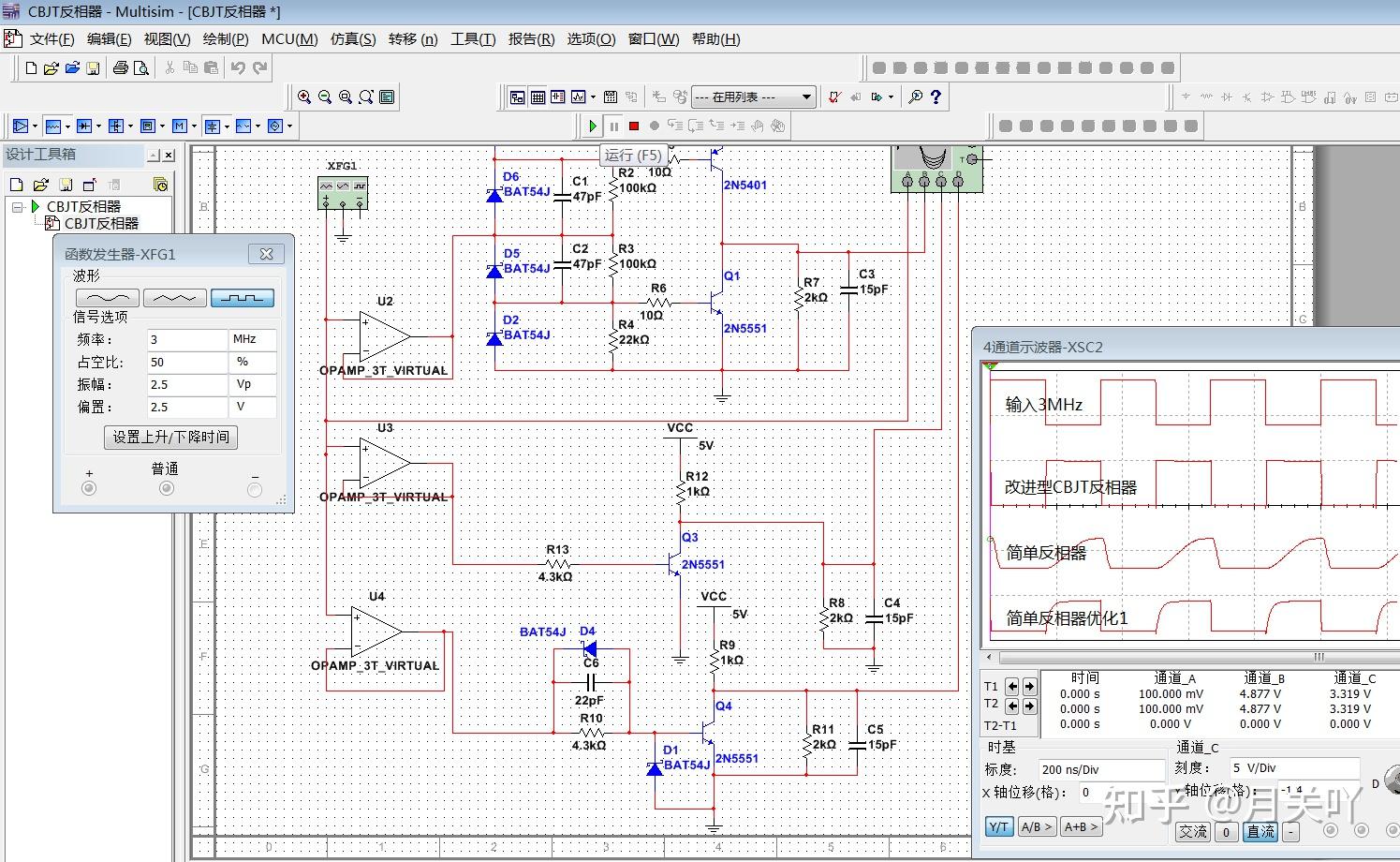1400x862 pixels.
Task: Open the 工具(T) tools menu
Action: click(x=473, y=38)
